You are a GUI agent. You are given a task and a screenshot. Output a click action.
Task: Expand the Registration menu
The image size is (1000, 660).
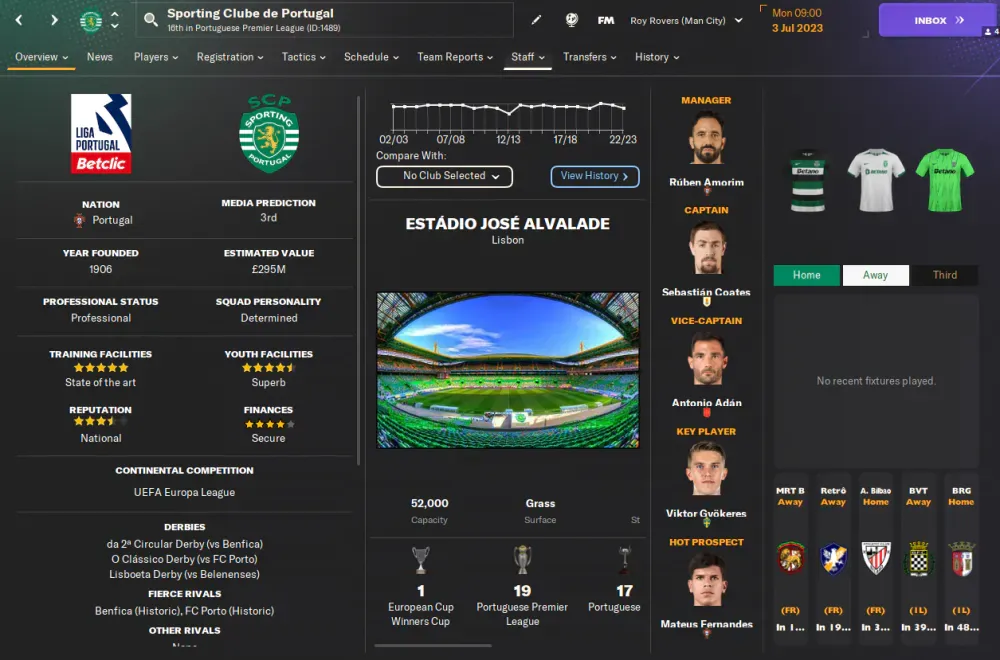coord(230,57)
